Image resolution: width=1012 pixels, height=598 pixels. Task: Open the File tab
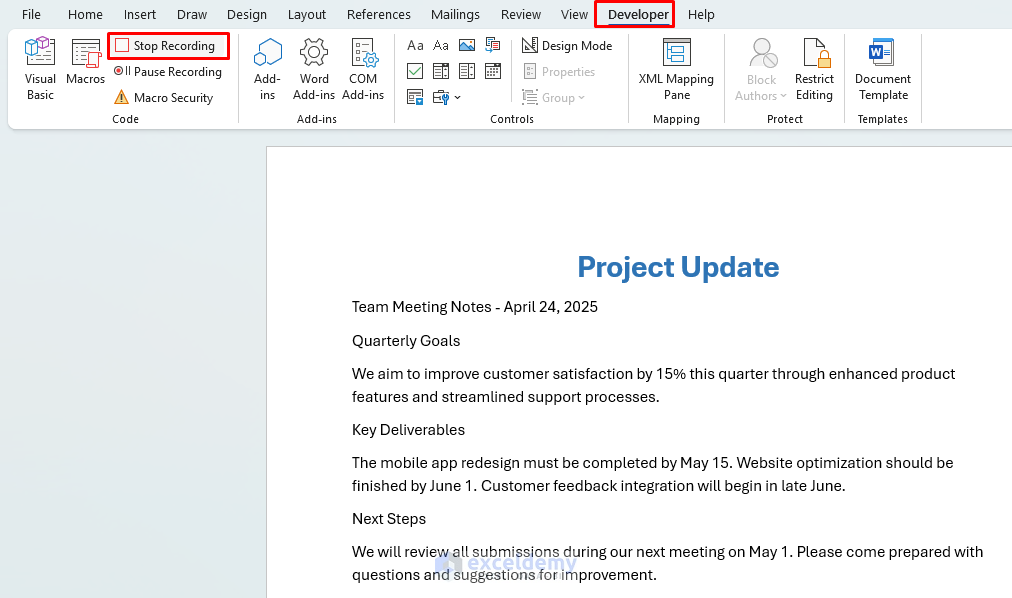[x=31, y=14]
